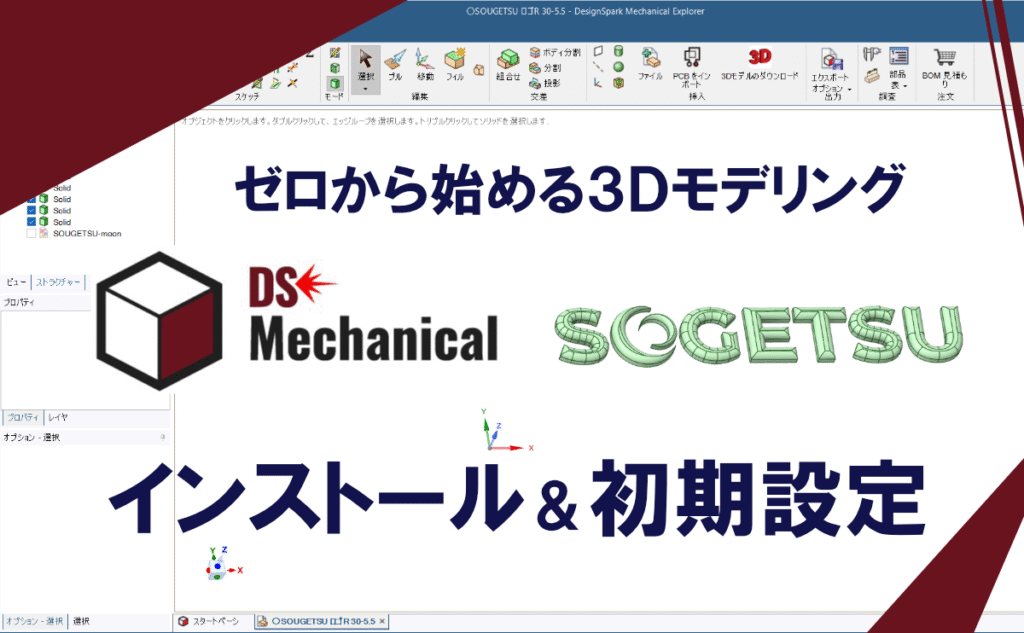Open the 部品表 dropdown arrow
This screenshot has height=633, width=1024.
point(905,86)
